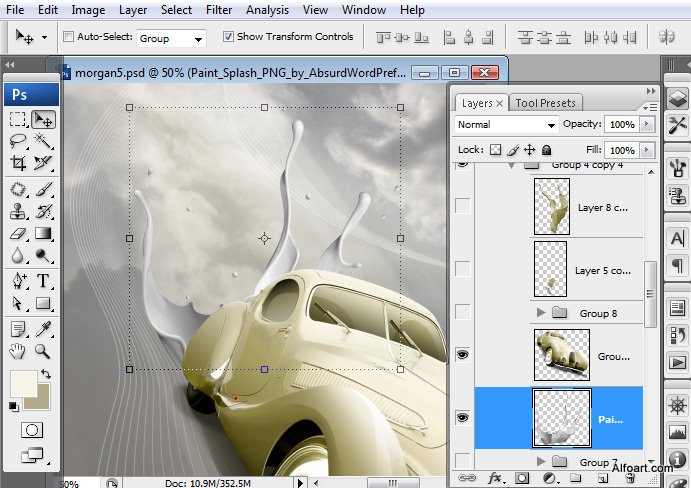Choose the Crop tool

18,163
